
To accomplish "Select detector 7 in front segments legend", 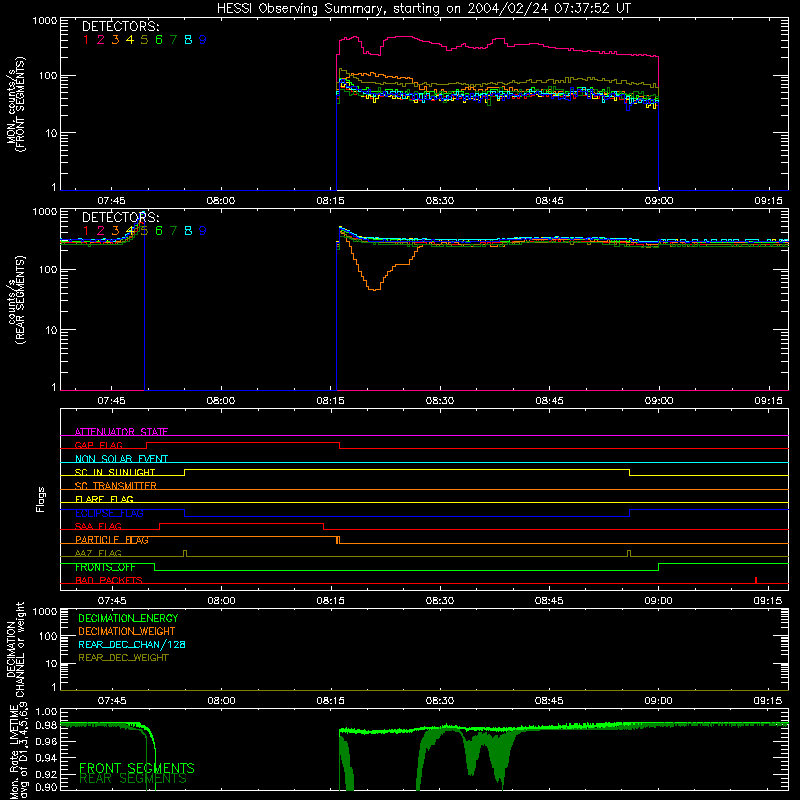I will 173,40.
